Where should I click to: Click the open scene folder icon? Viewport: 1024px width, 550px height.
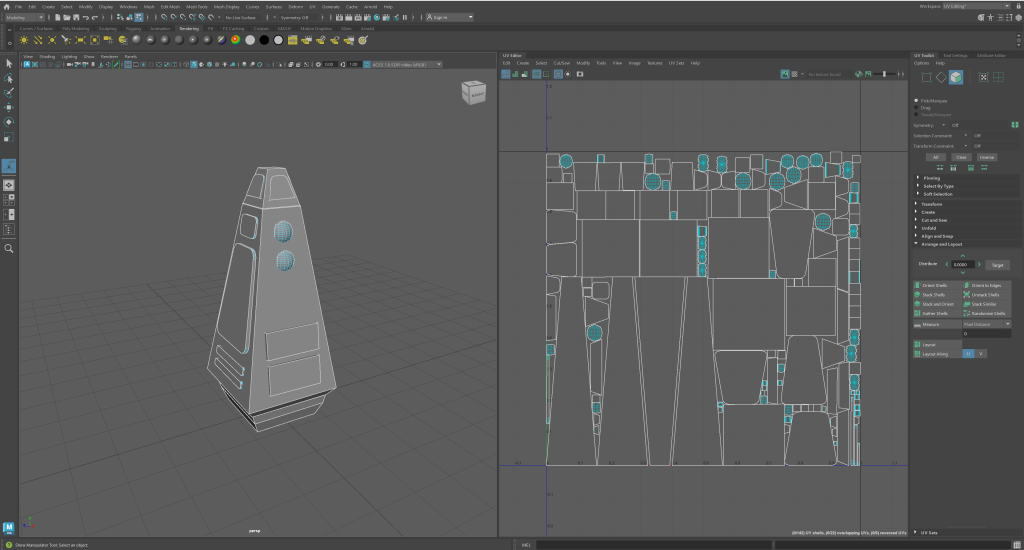click(67, 18)
